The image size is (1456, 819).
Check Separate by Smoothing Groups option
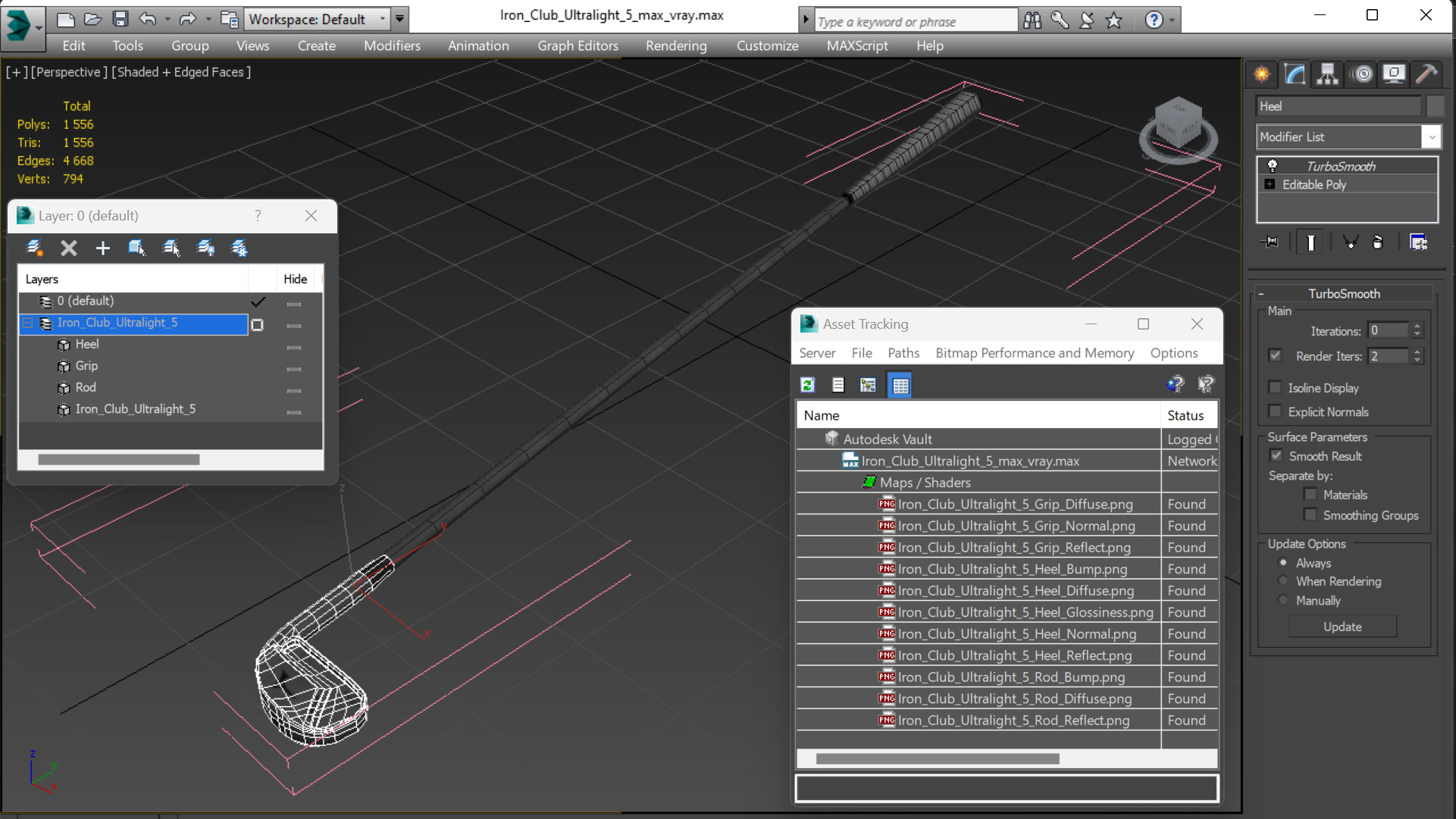[1310, 514]
